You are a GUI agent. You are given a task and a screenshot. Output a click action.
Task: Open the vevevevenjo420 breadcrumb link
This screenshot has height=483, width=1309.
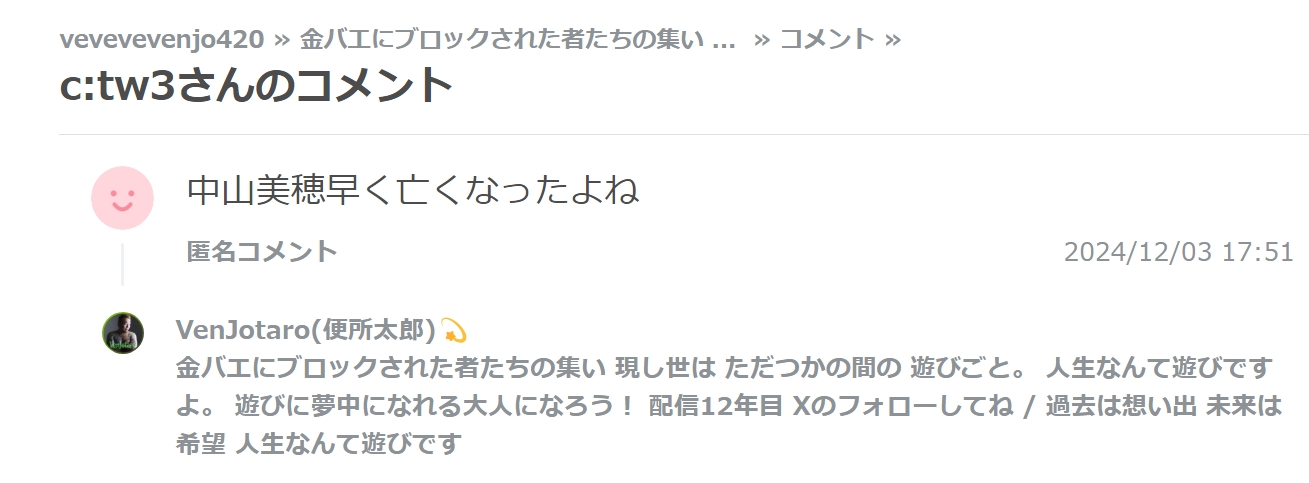coord(162,39)
